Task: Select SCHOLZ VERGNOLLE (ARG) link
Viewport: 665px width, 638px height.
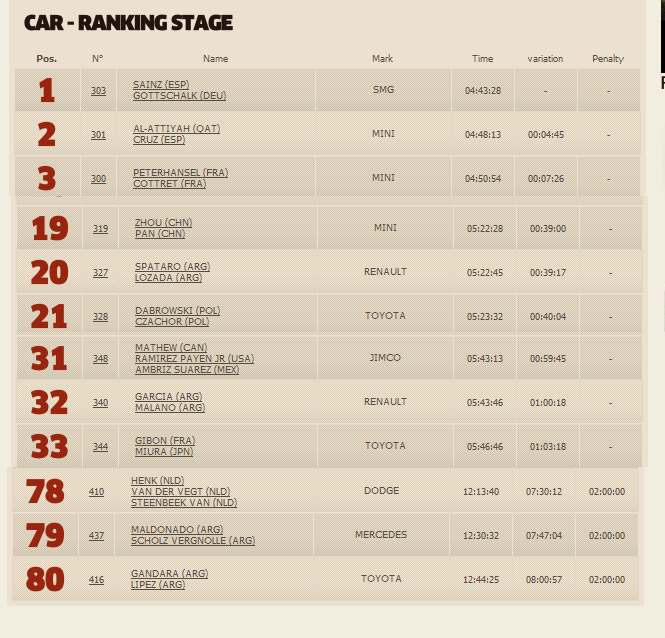Action: [x=192, y=541]
